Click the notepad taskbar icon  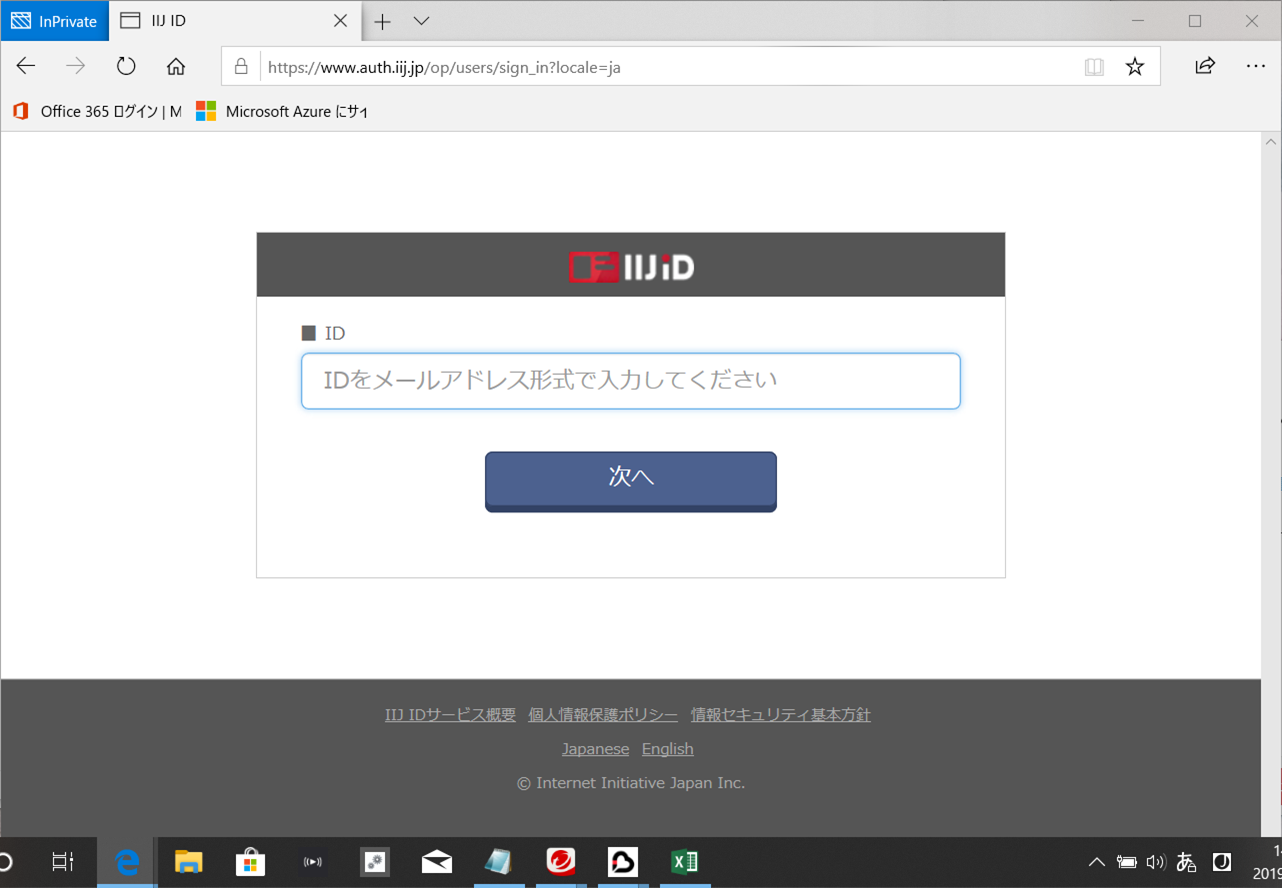(498, 862)
